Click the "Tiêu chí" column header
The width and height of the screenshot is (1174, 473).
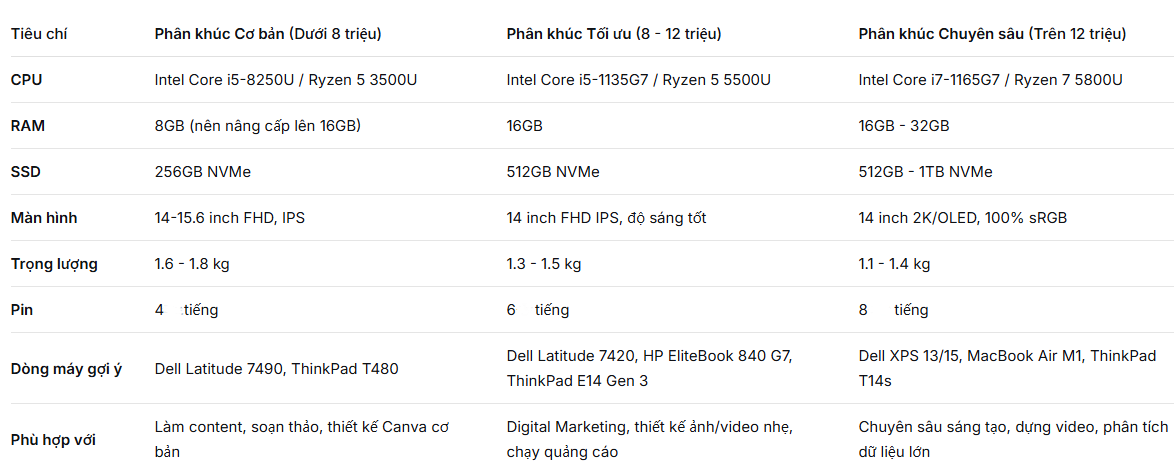tap(39, 34)
